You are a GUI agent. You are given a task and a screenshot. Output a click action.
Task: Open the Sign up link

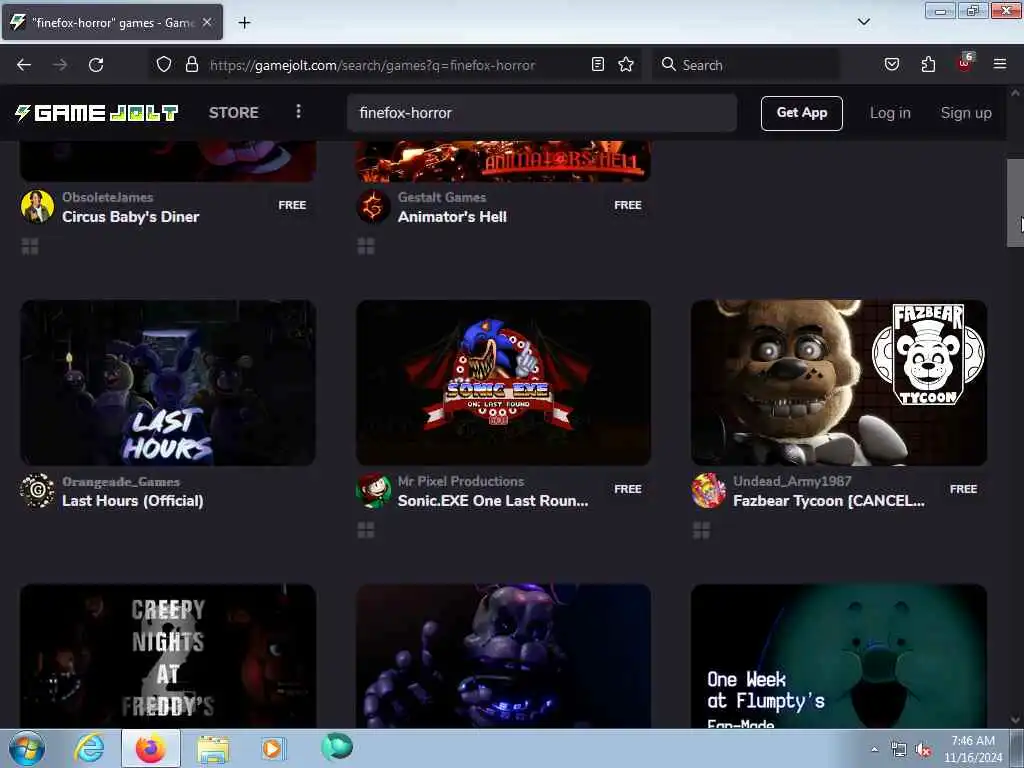[x=966, y=113]
